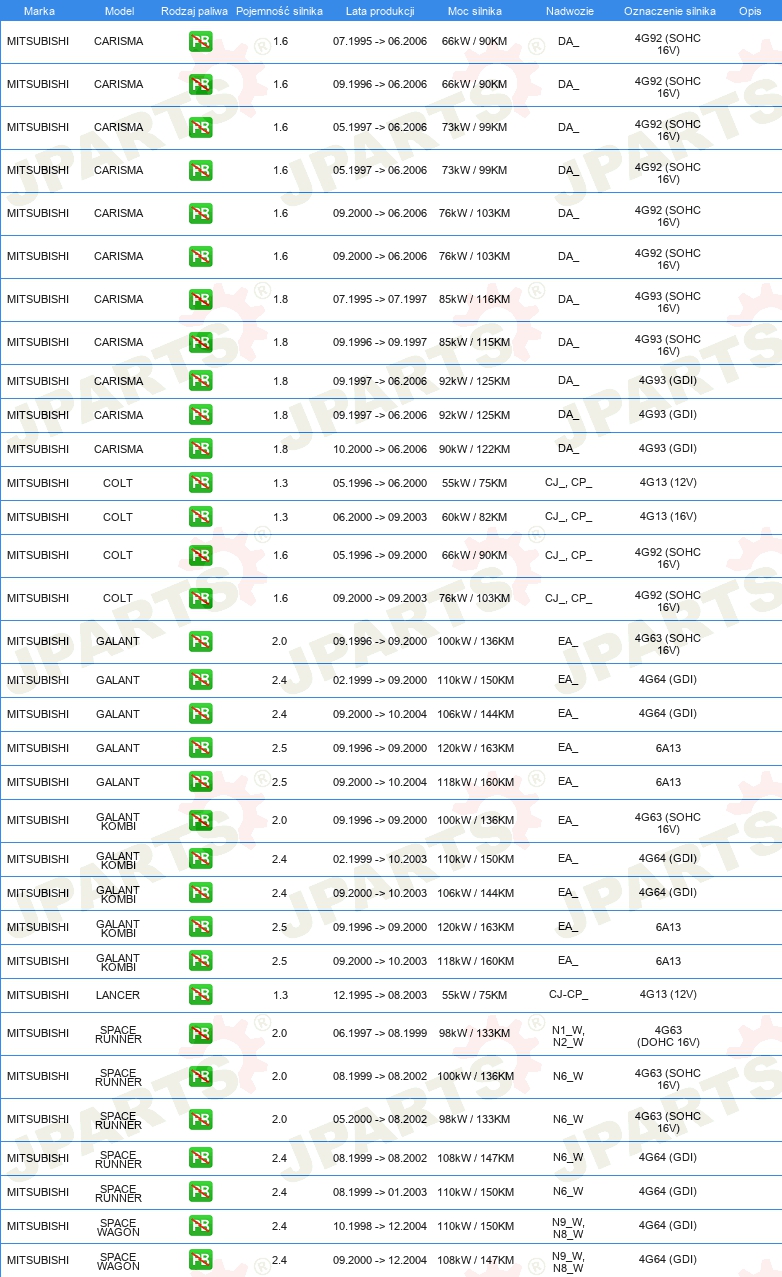Click the Model column header

point(119,11)
